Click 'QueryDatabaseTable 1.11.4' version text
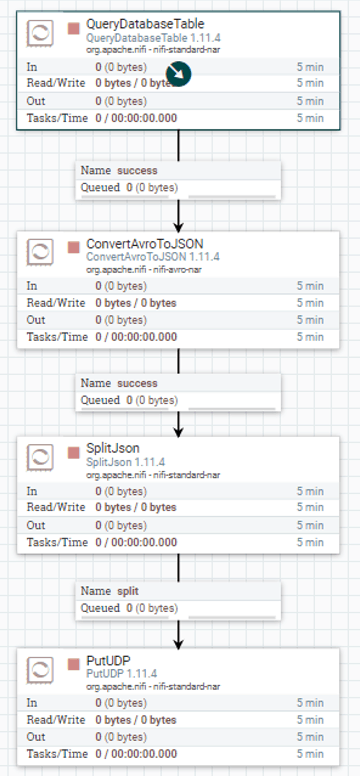 (153, 38)
